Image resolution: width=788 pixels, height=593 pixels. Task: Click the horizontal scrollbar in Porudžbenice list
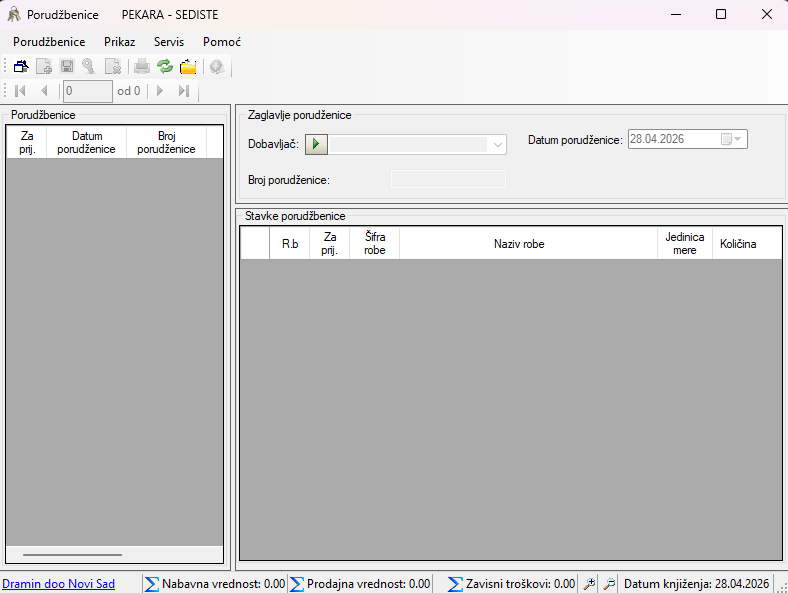(72, 555)
